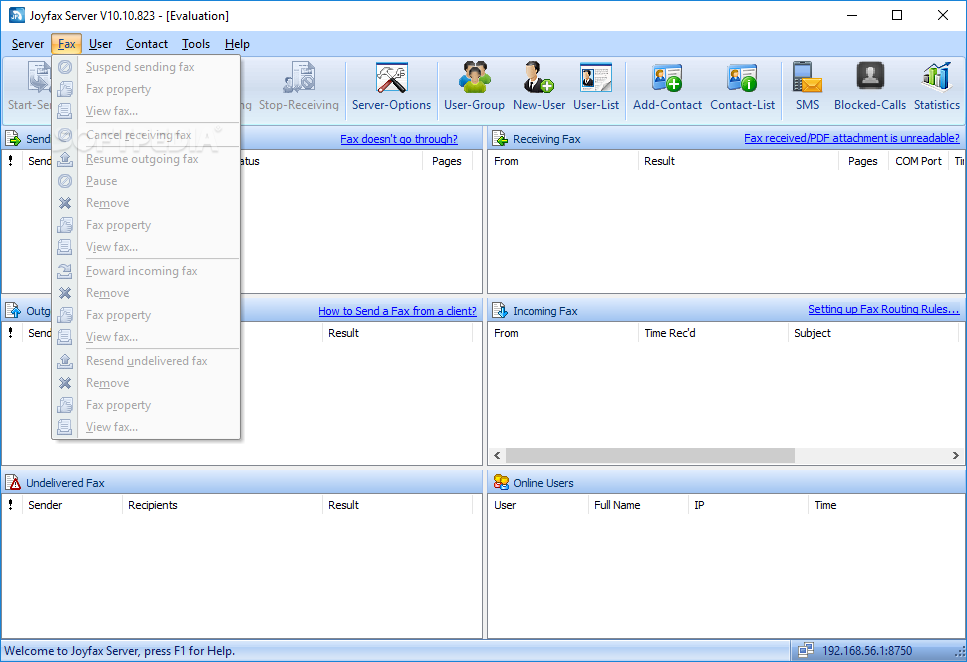Open the User menu
Image resolution: width=967 pixels, height=662 pixels.
click(x=101, y=44)
